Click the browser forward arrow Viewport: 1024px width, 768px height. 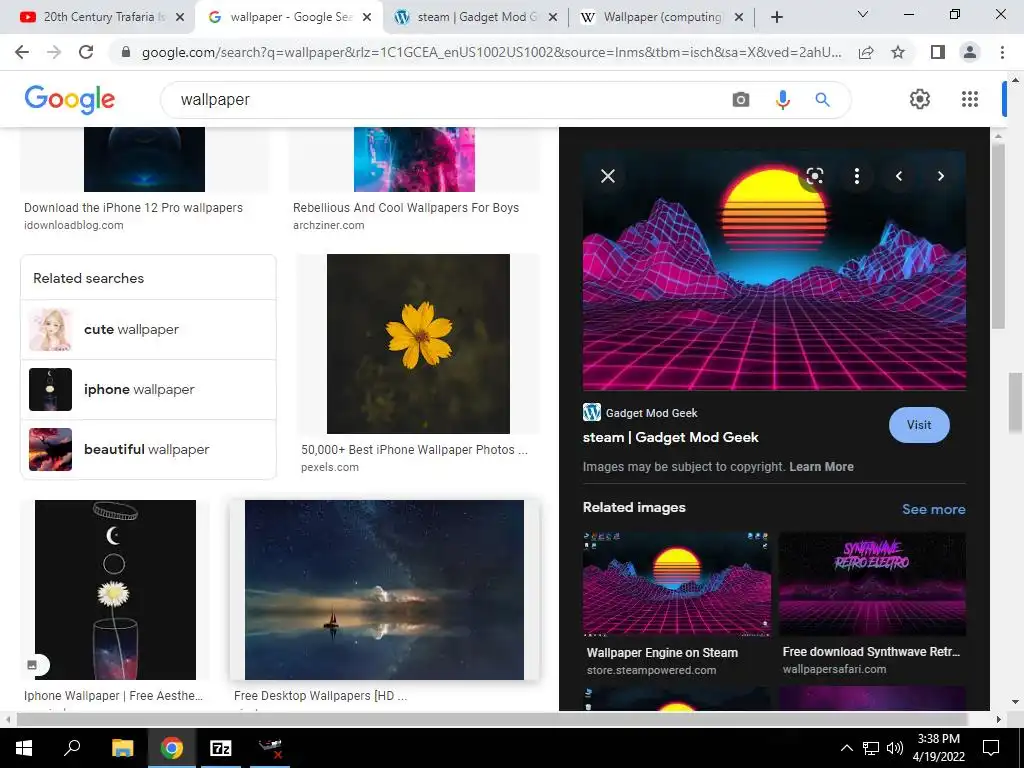[54, 52]
